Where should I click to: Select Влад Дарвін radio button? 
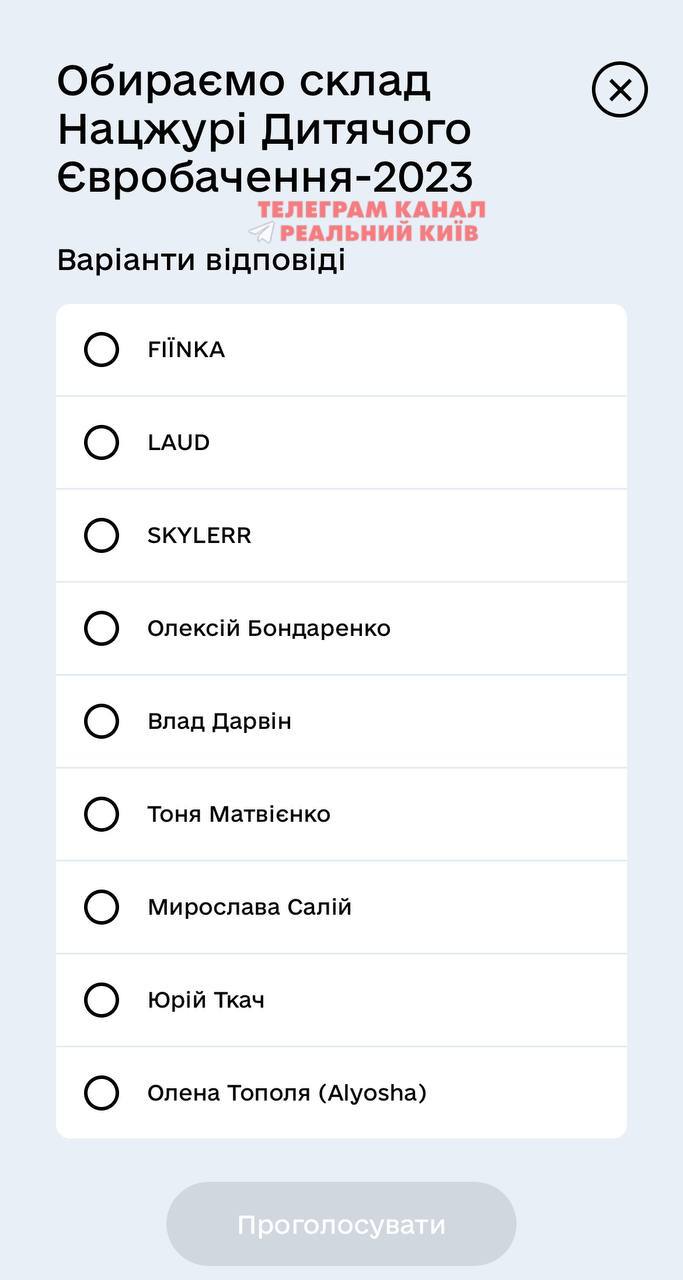[101, 721]
